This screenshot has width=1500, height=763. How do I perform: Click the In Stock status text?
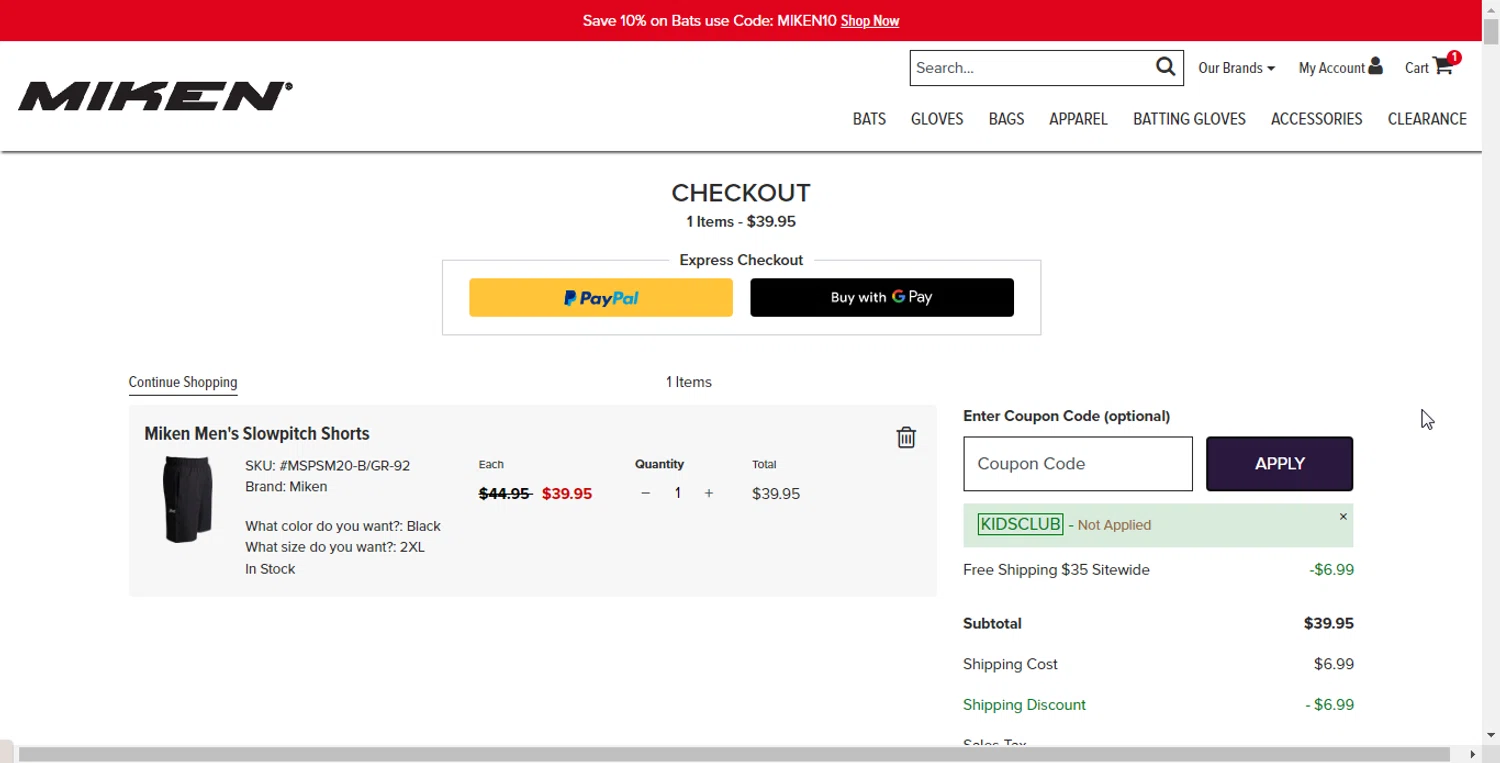click(270, 569)
